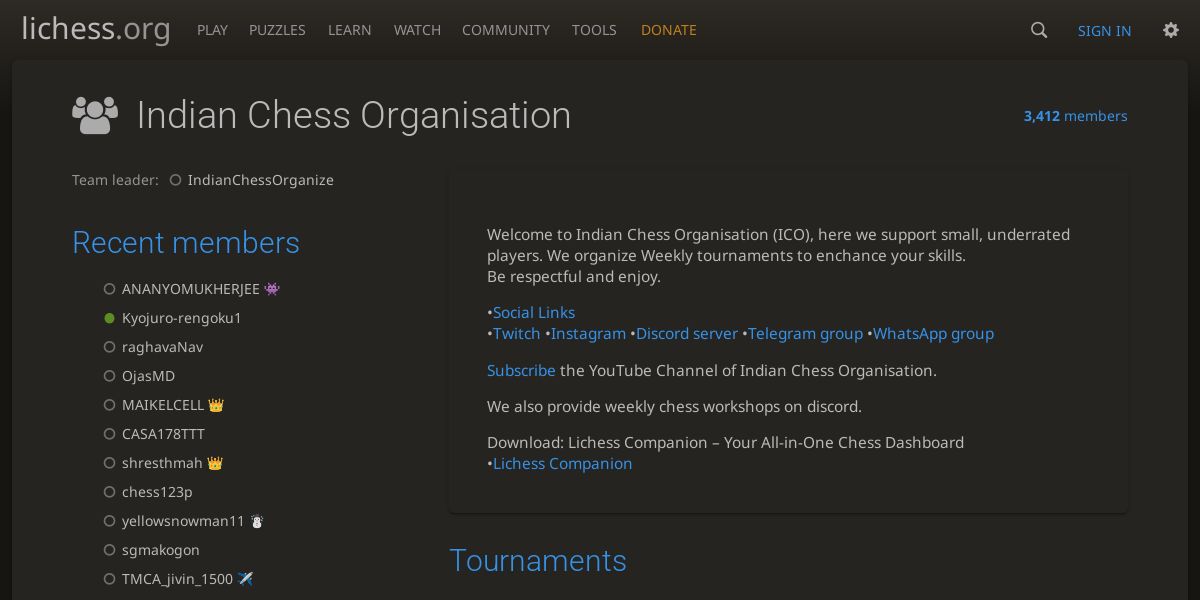The width and height of the screenshot is (1200, 600).
Task: Click SIGN IN
Action: point(1104,31)
